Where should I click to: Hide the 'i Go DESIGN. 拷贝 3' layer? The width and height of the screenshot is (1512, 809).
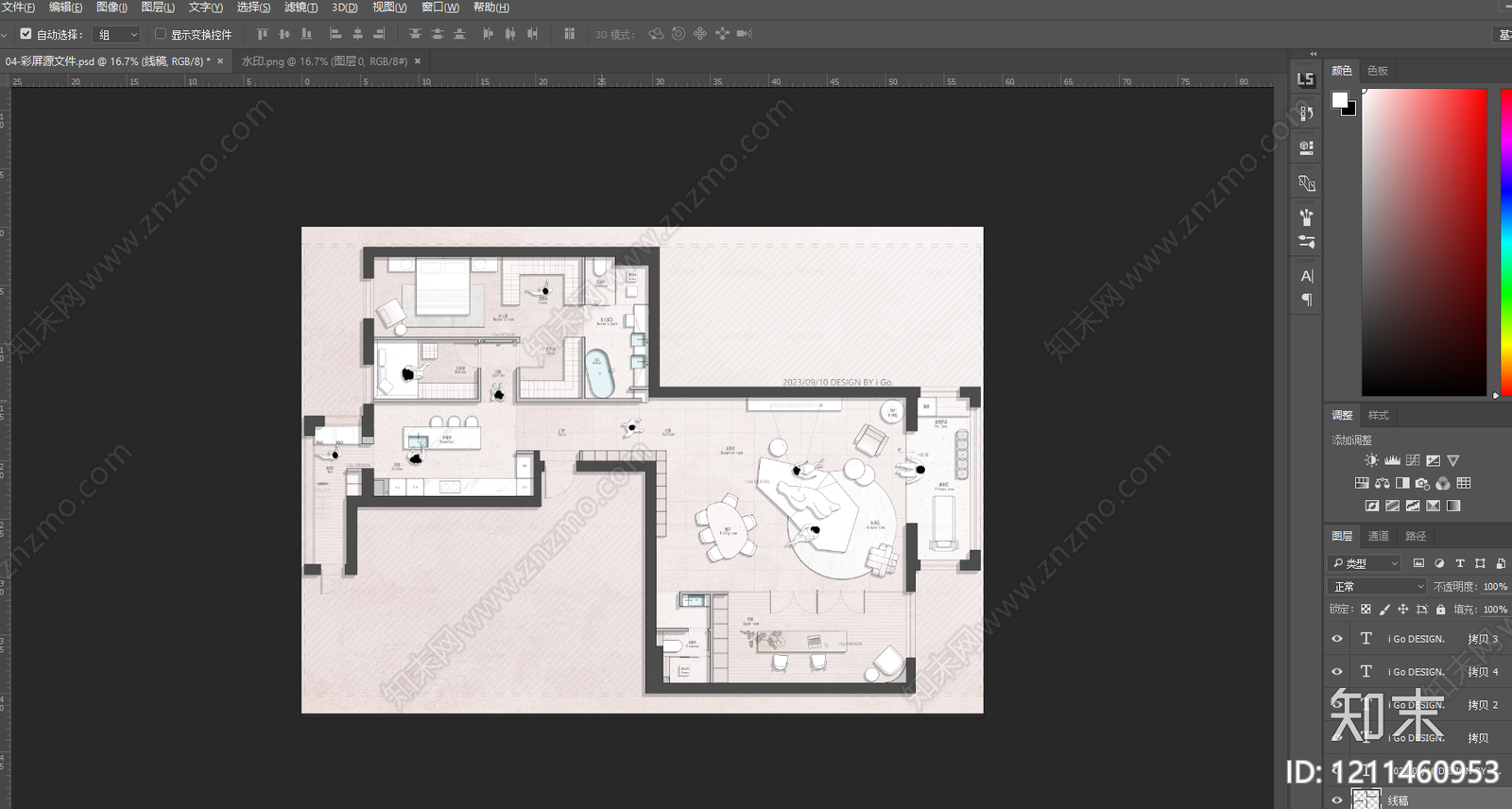(x=1336, y=639)
